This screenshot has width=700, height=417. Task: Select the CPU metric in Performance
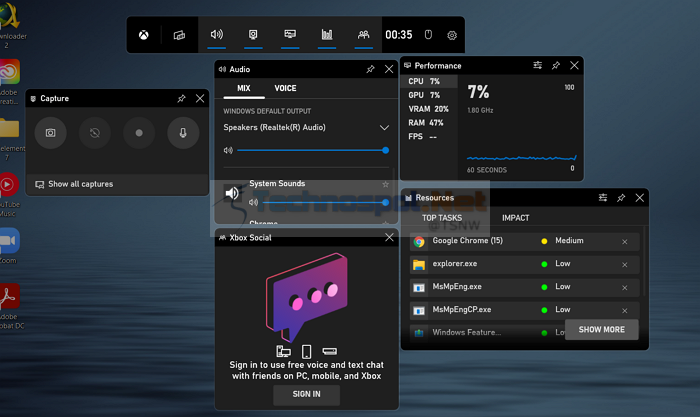pos(429,81)
